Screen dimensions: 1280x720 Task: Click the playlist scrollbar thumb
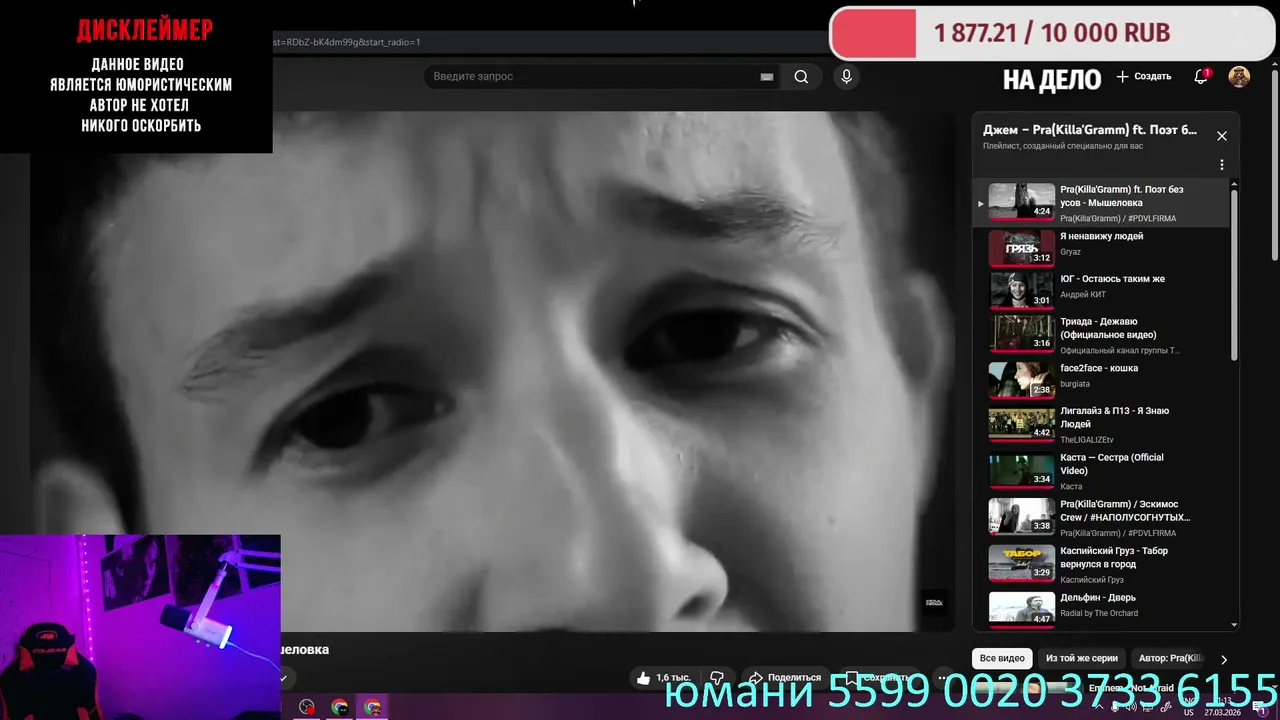(1234, 275)
